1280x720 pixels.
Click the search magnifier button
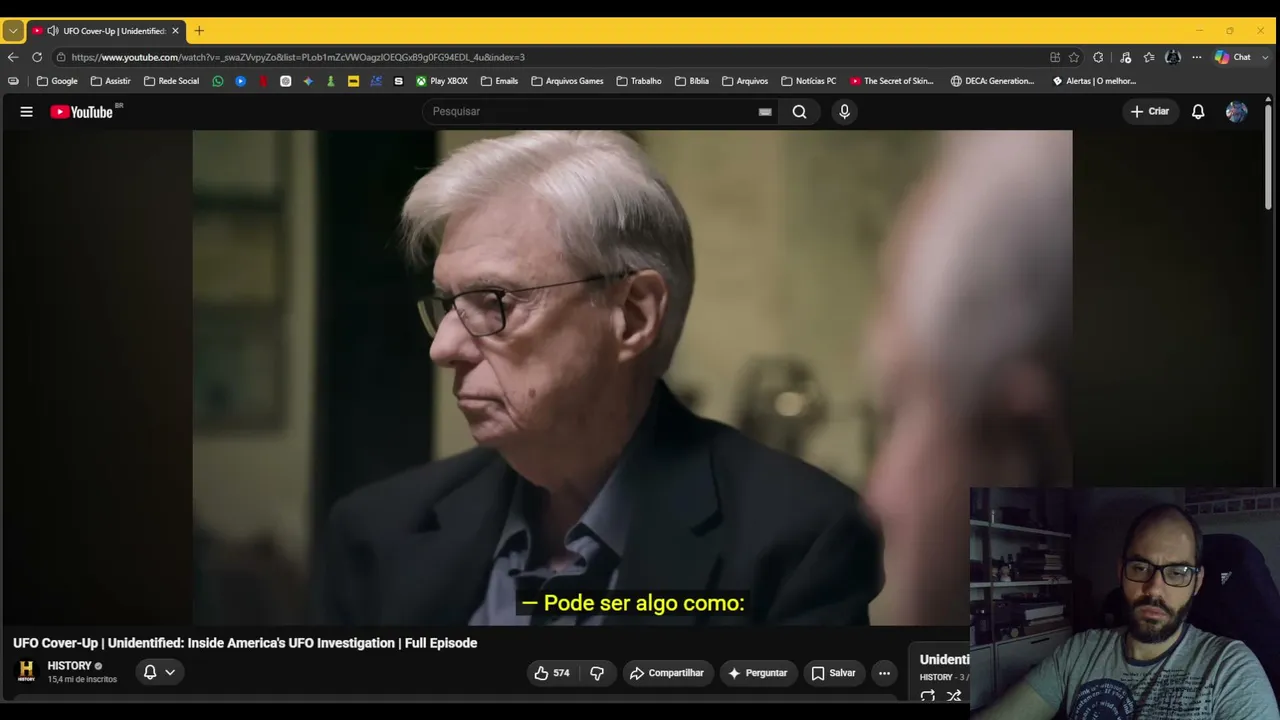(799, 112)
